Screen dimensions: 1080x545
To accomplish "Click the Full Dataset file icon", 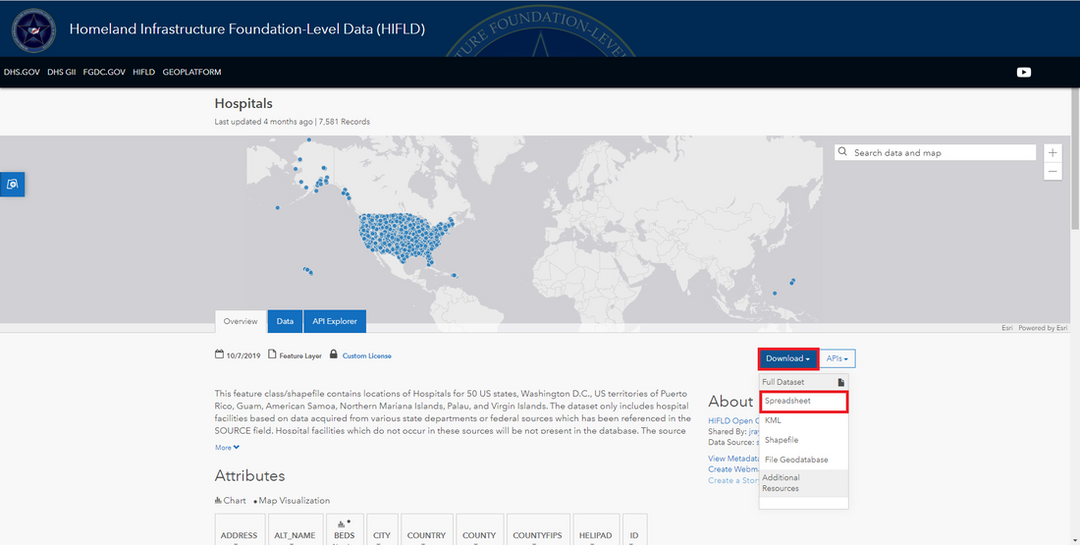I will coord(841,382).
